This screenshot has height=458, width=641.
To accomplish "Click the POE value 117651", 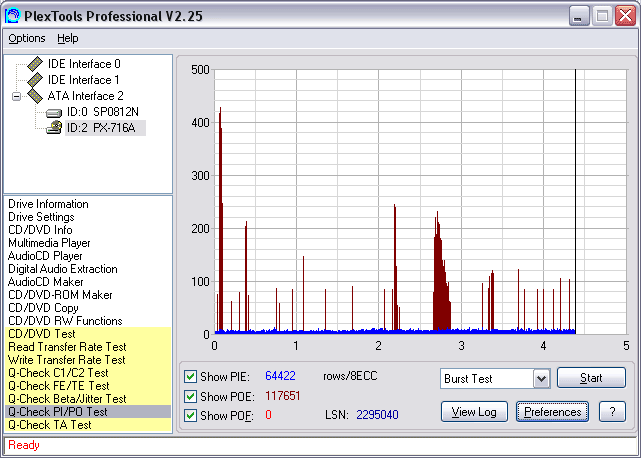I will point(282,396).
